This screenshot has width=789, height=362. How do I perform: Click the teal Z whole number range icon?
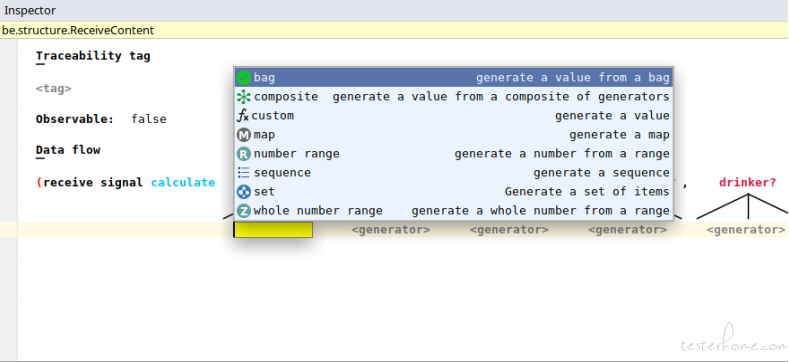[x=244, y=210]
